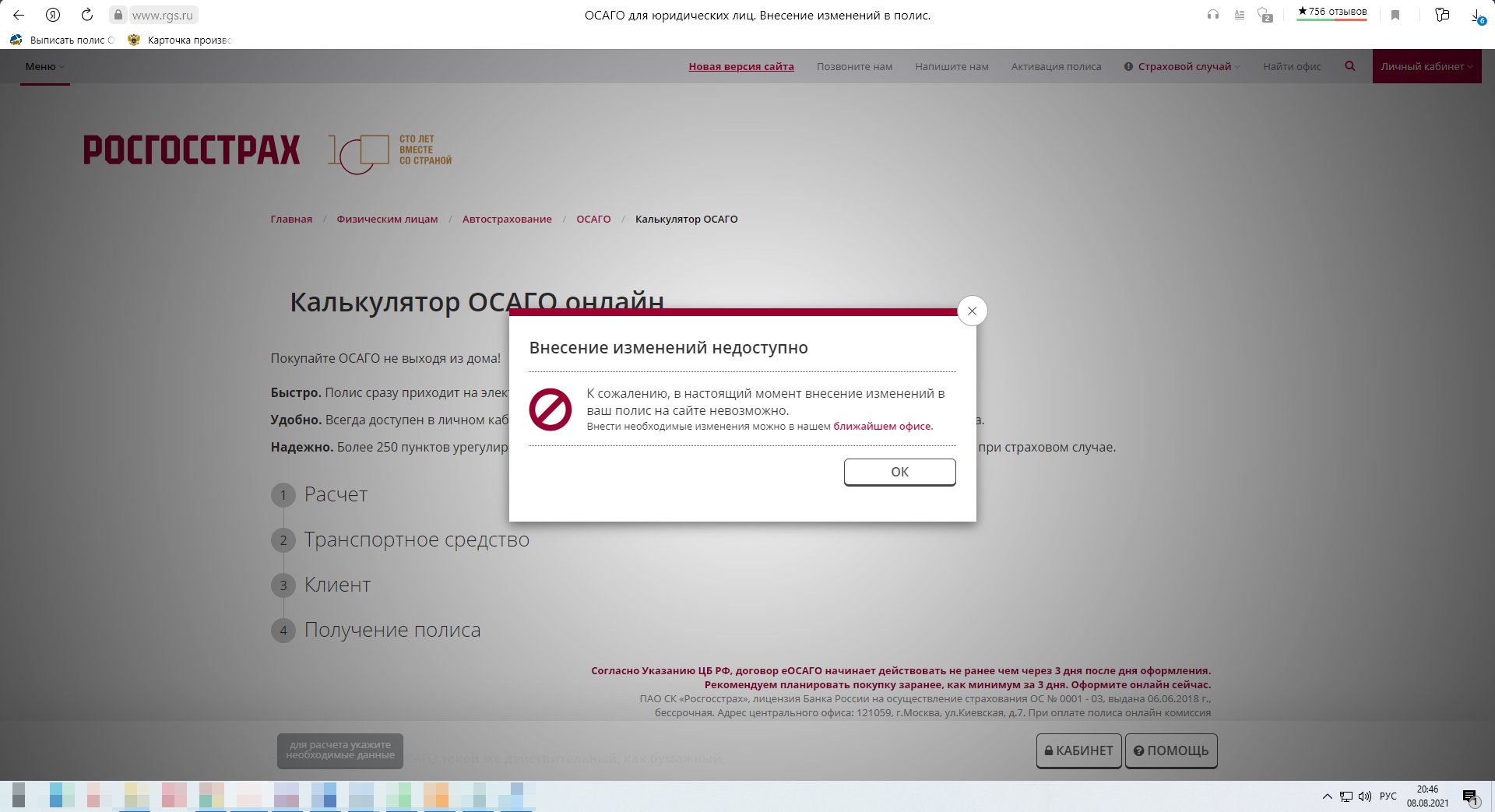Go back with the browser back arrow
Image resolution: width=1495 pixels, height=812 pixels.
(19, 15)
